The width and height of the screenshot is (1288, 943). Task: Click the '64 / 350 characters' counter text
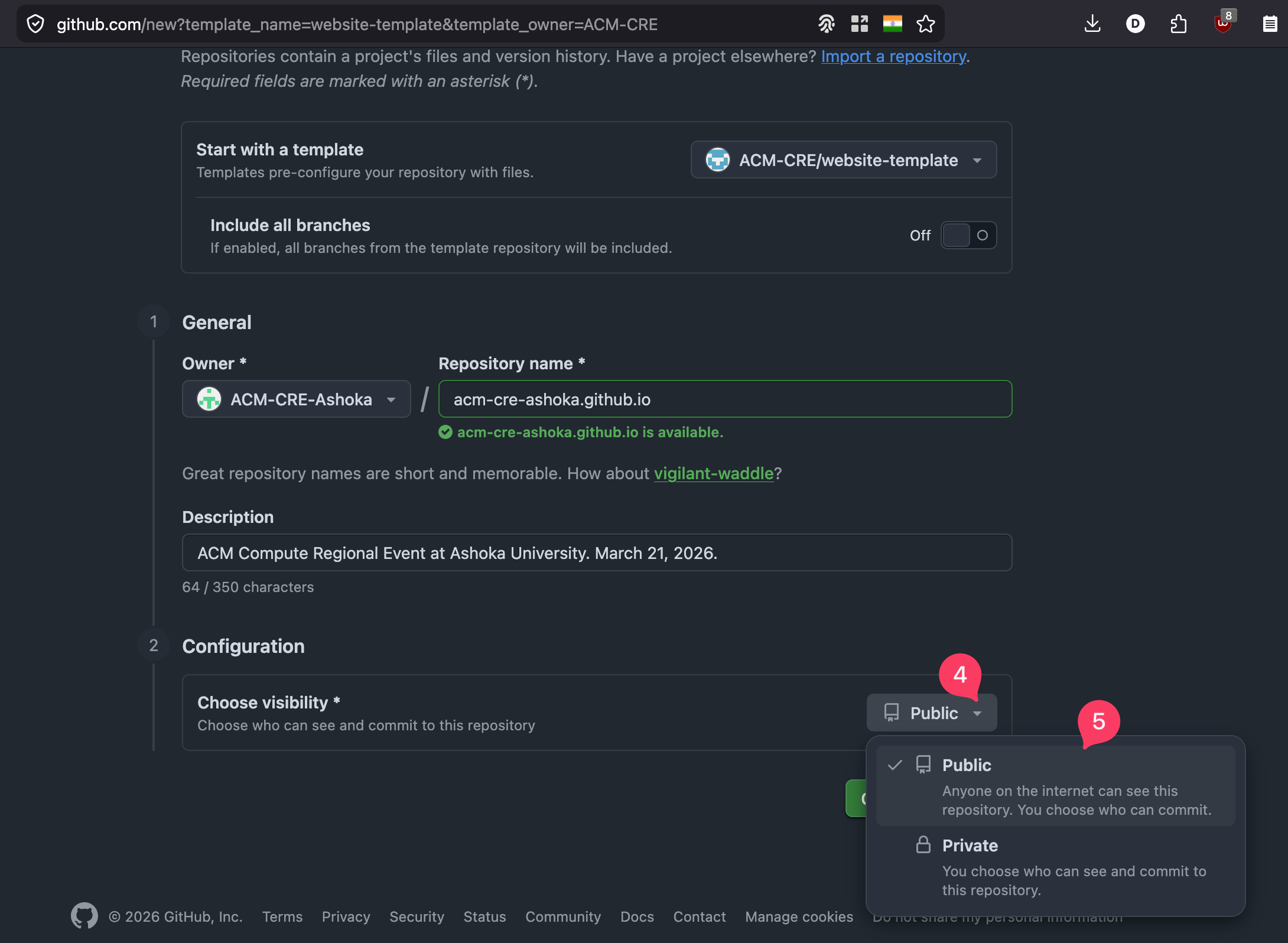pos(248,587)
